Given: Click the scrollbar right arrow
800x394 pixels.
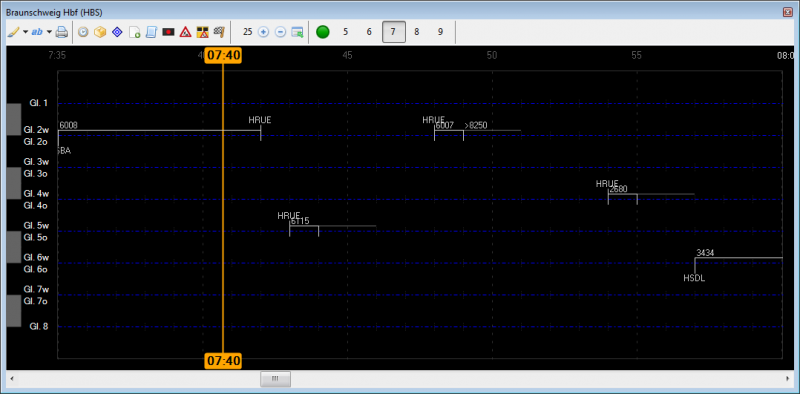Looking at the screenshot, I should coord(788,379).
